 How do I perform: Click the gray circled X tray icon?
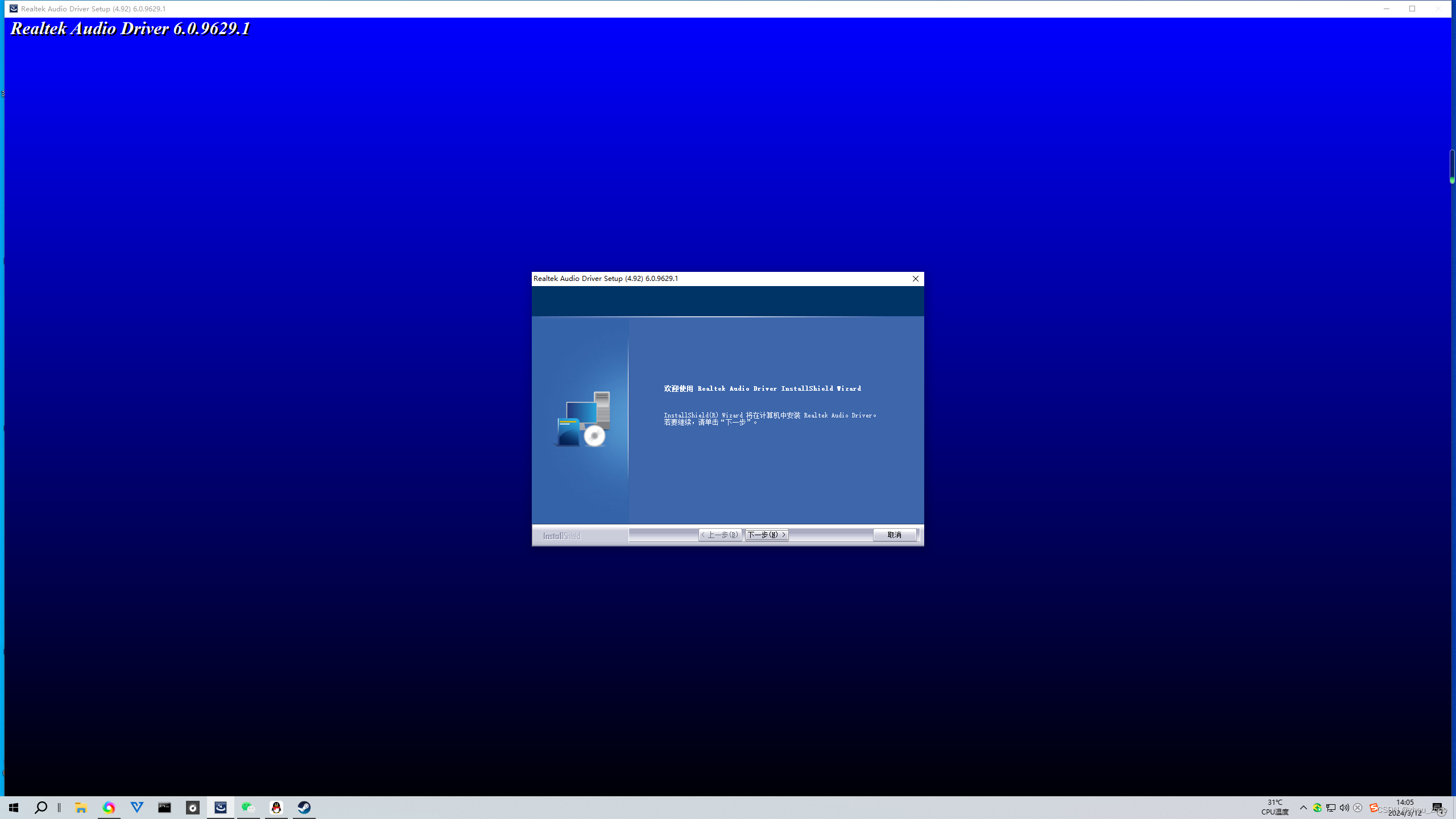pyautogui.click(x=1358, y=808)
